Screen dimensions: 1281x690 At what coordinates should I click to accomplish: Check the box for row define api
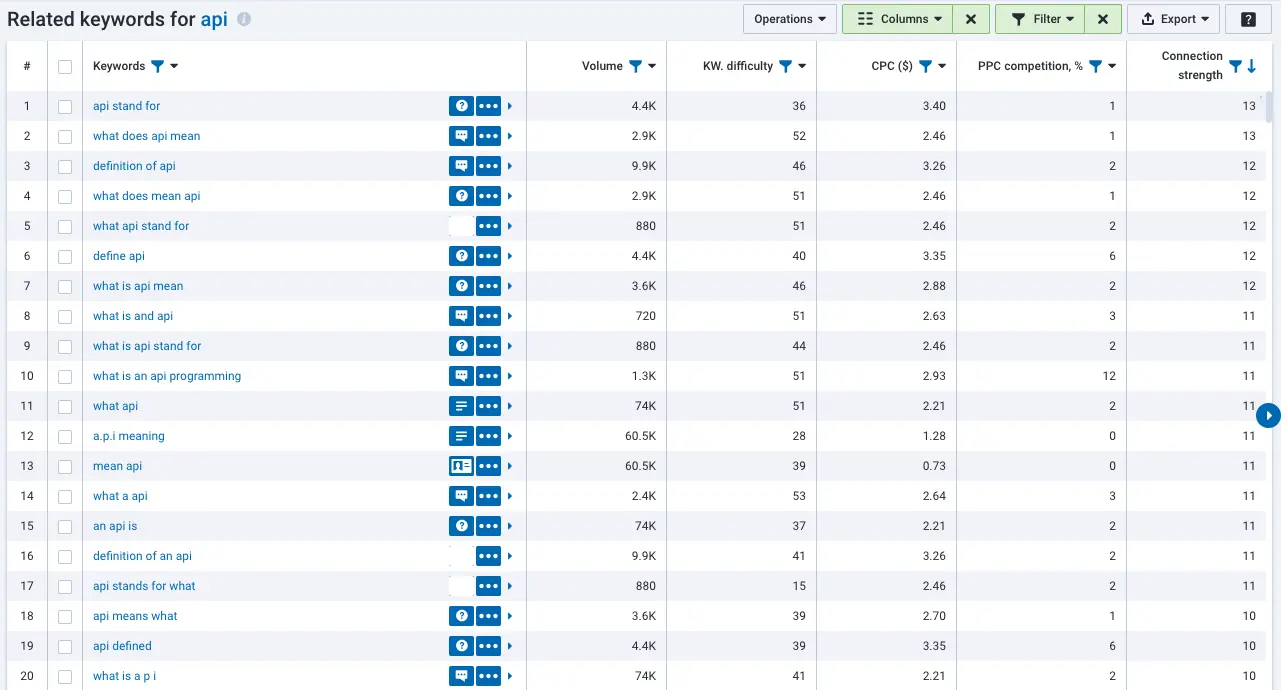pos(65,256)
